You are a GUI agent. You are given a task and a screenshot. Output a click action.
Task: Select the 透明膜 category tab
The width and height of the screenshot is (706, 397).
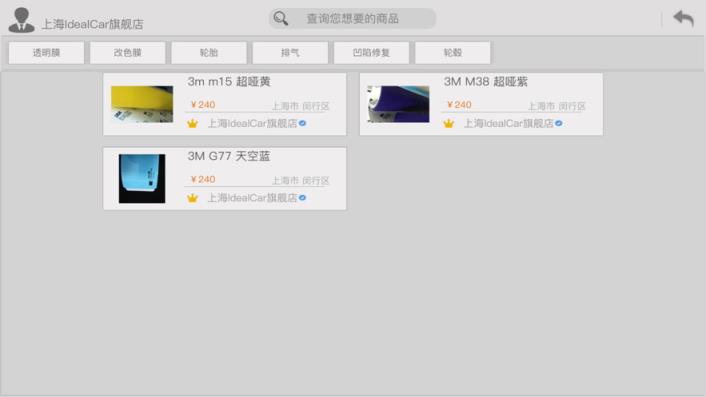coord(46,53)
